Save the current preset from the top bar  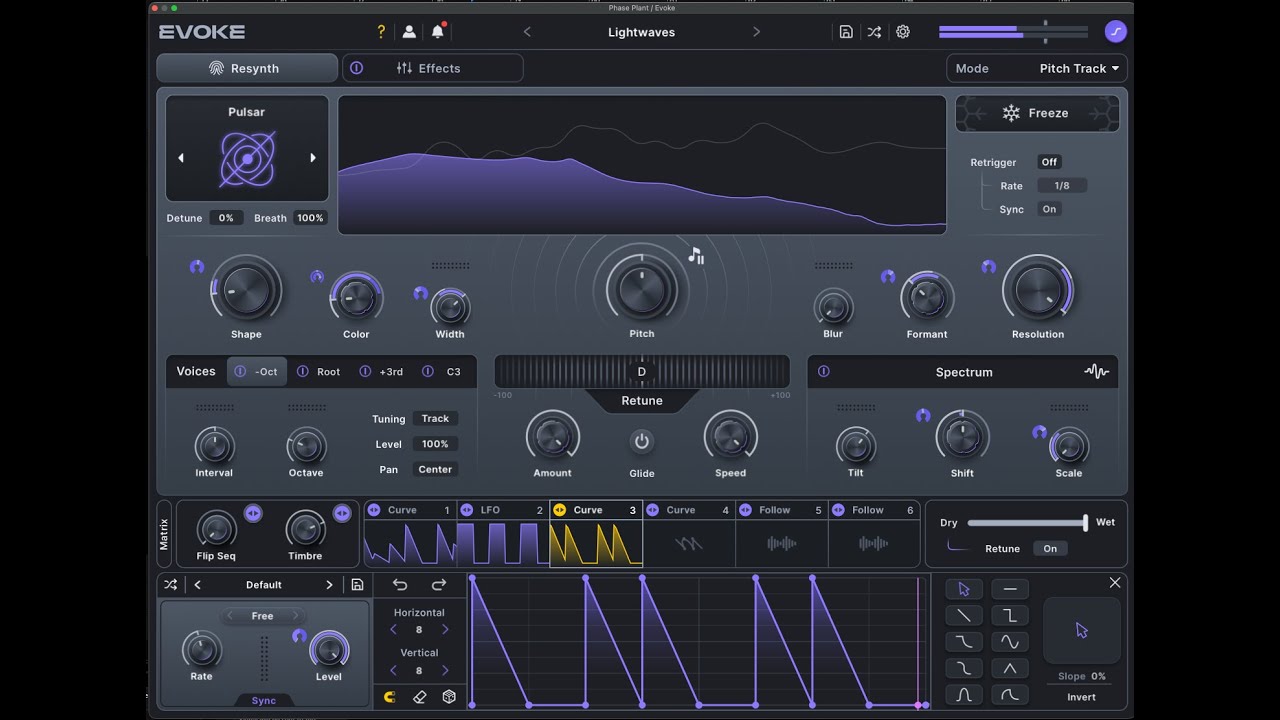[846, 32]
